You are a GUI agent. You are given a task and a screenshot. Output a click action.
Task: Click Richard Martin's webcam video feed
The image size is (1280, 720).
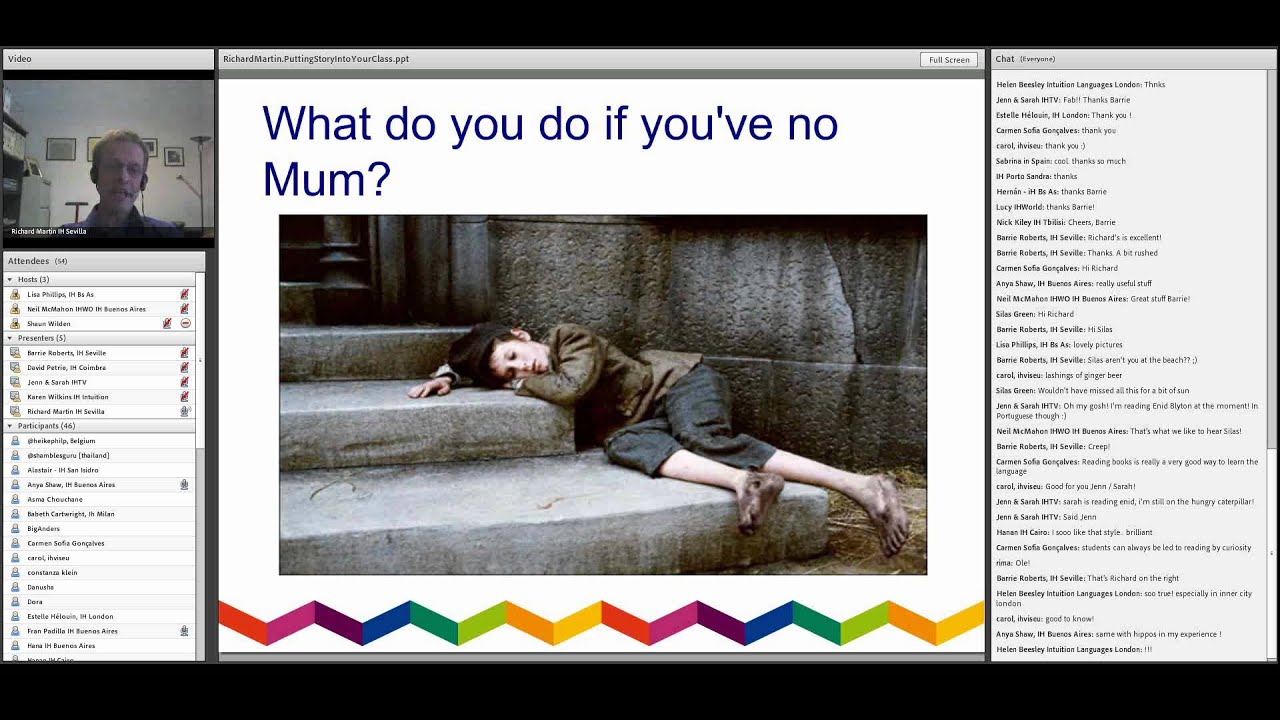click(108, 158)
